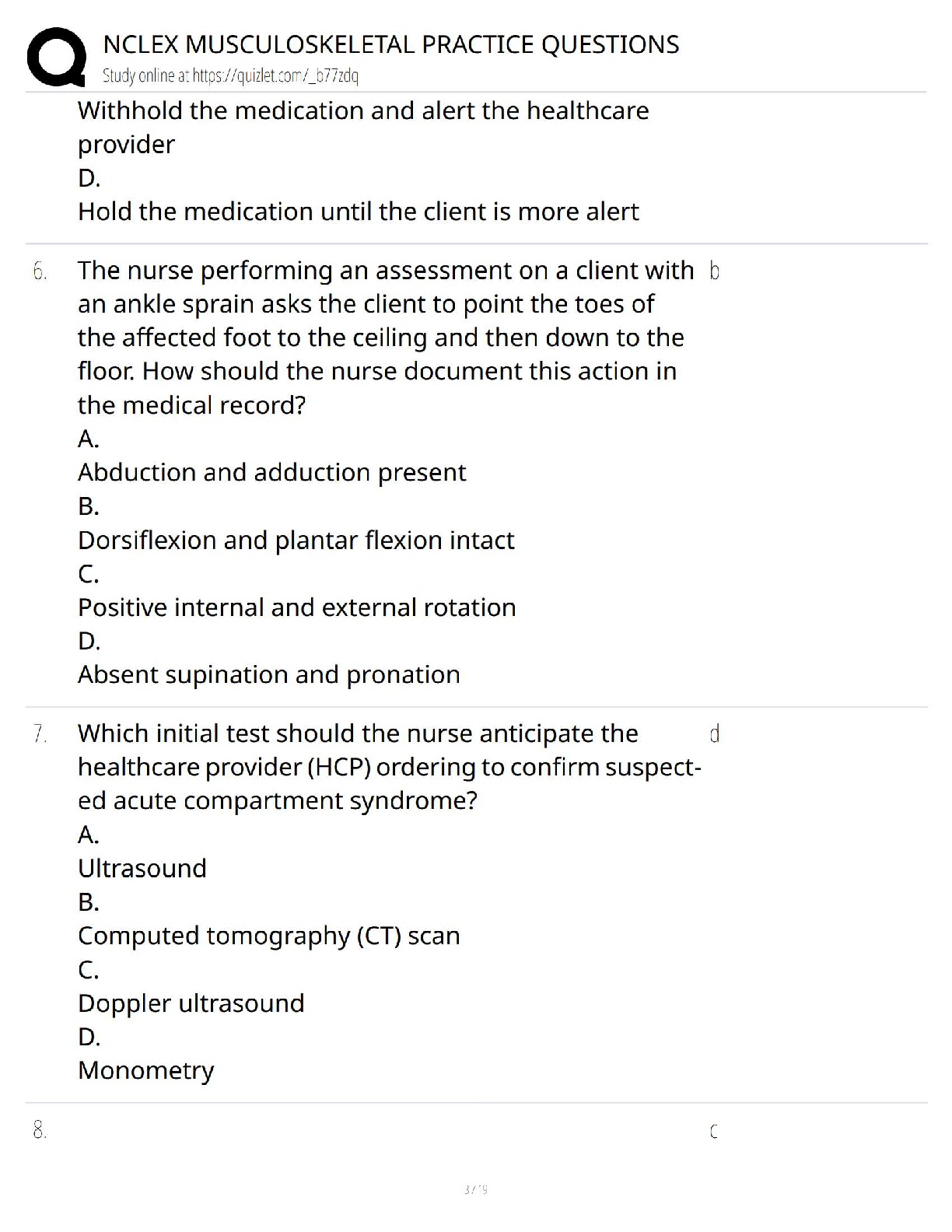Click answer key letter 'b' for question 6
This screenshot has width=952, height=1232.
[x=715, y=271]
